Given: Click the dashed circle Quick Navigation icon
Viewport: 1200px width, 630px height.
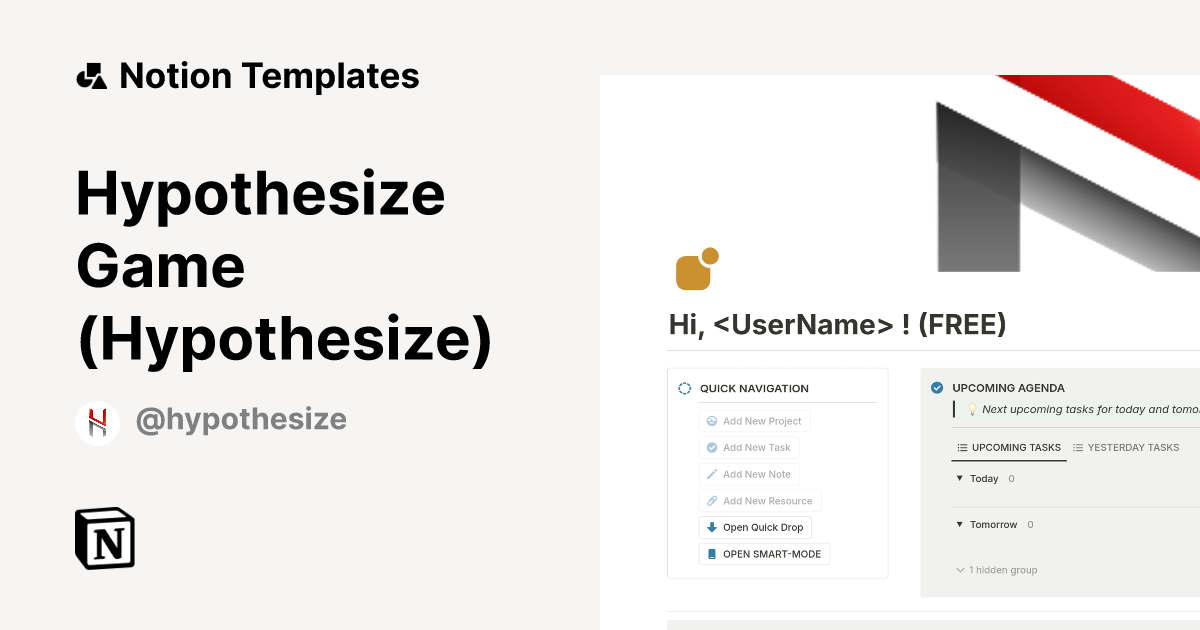Looking at the screenshot, I should 684,388.
